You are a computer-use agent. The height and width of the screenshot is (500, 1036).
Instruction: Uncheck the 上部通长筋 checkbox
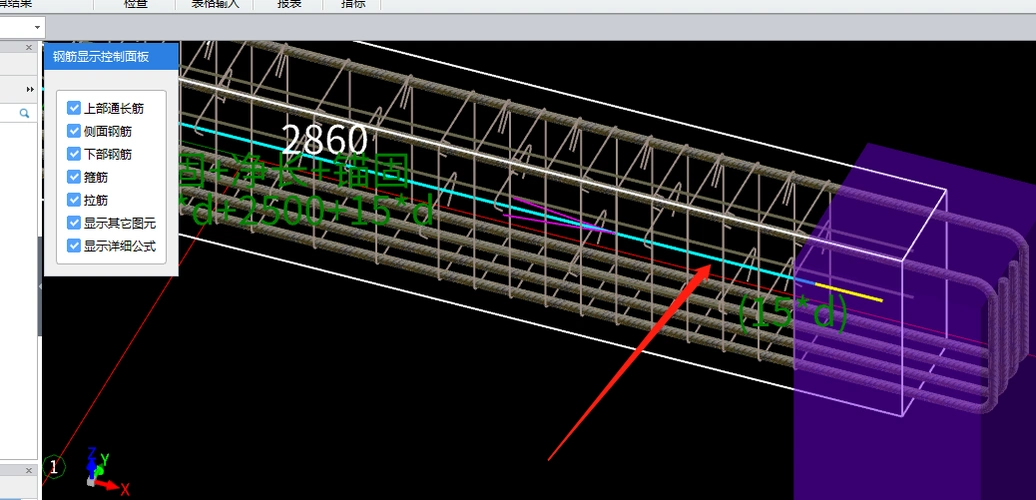tap(74, 108)
